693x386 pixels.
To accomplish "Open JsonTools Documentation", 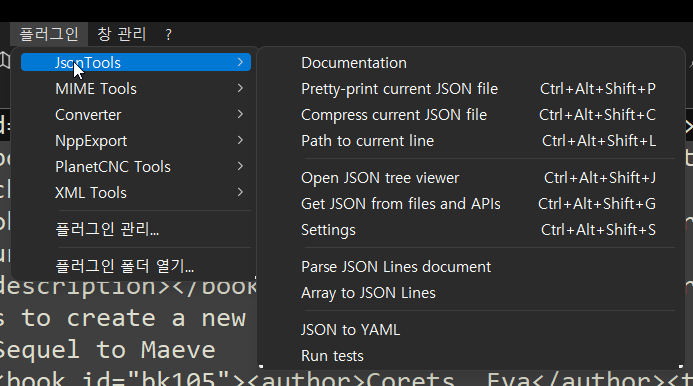I will 471,62.
